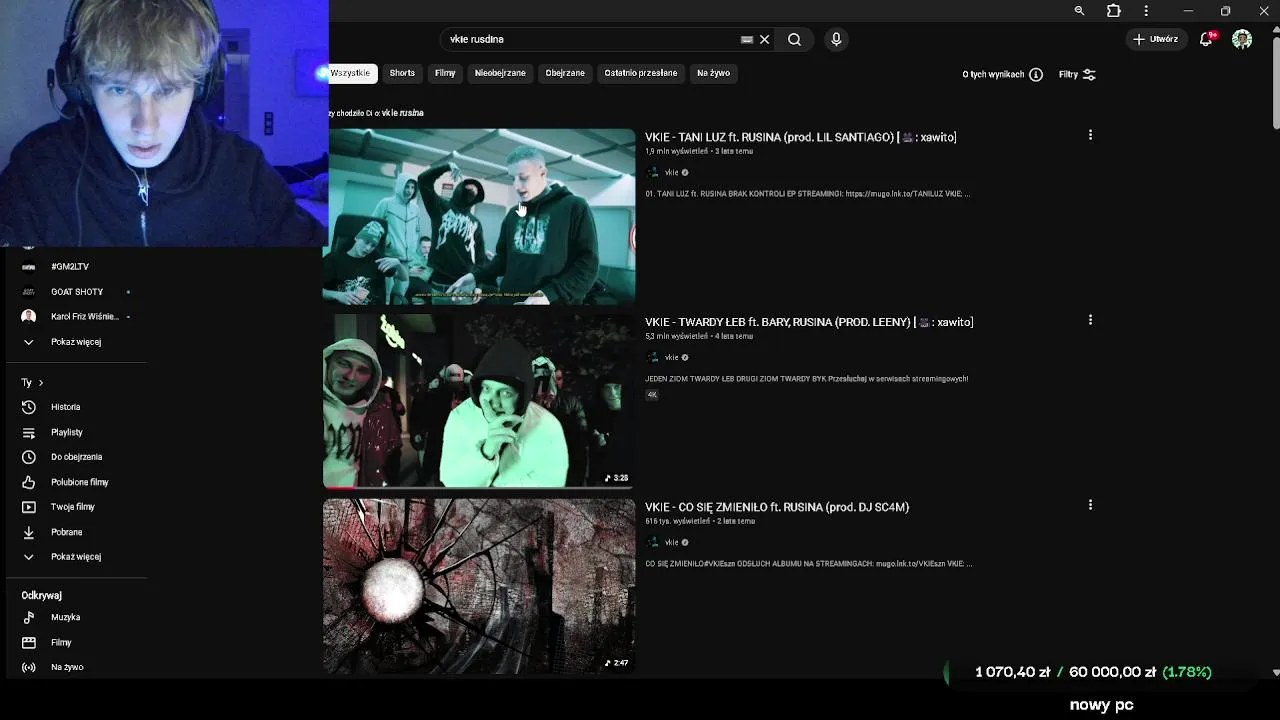
Task: Open the vkie channel name under CO SIĘ ZMIENIŁO
Action: pos(672,542)
